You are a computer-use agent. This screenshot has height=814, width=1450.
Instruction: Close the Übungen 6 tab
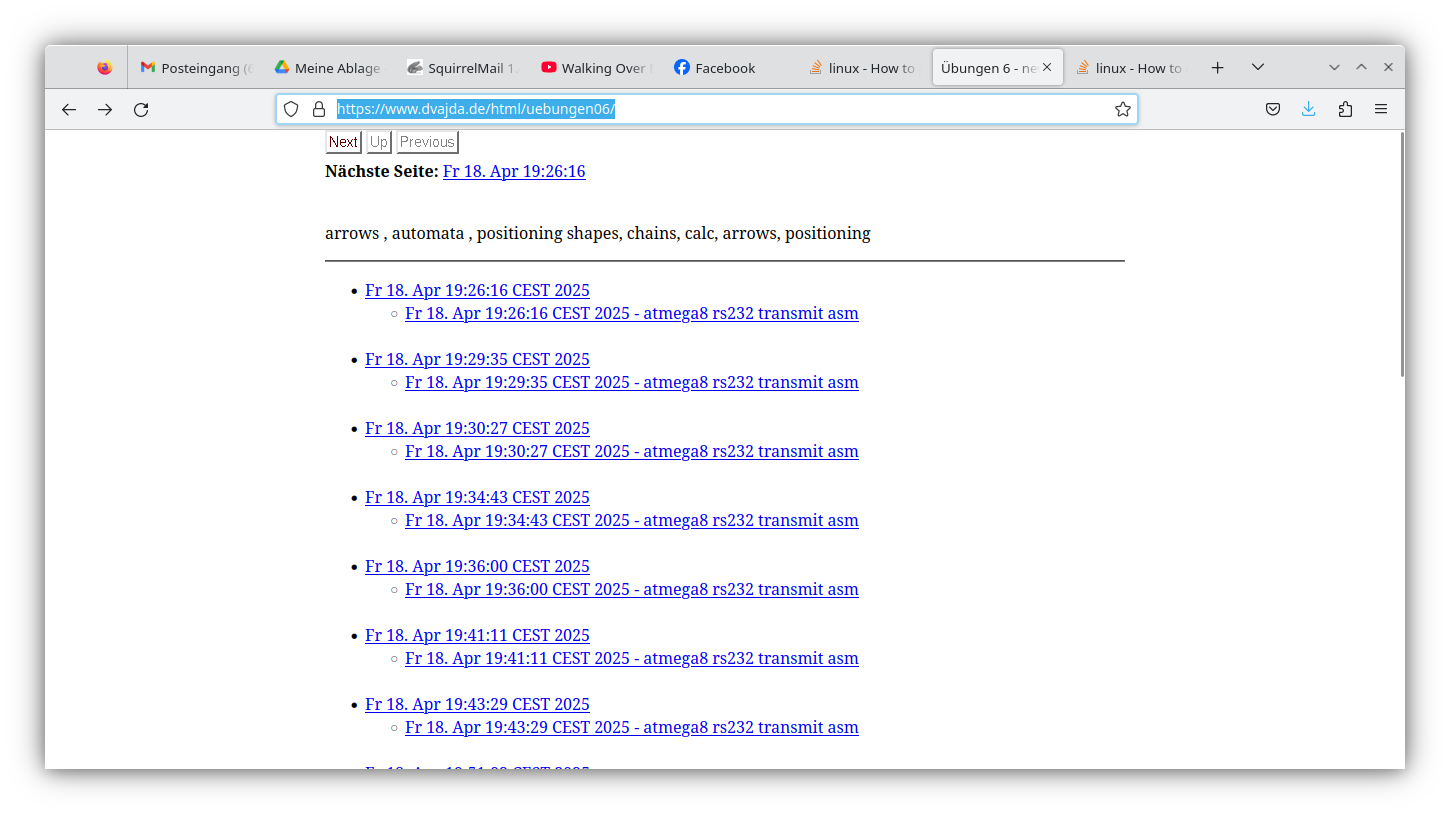click(x=1047, y=68)
